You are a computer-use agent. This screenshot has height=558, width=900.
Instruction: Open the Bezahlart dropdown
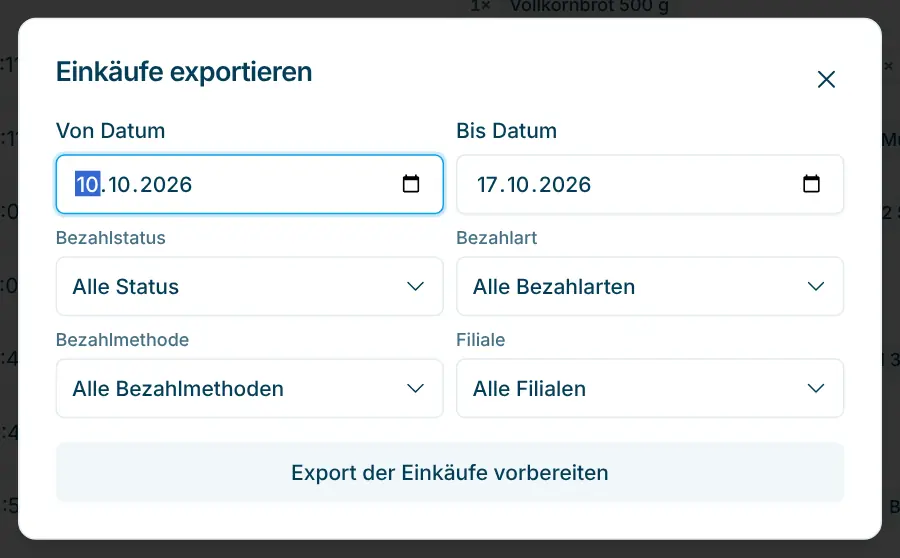(650, 286)
